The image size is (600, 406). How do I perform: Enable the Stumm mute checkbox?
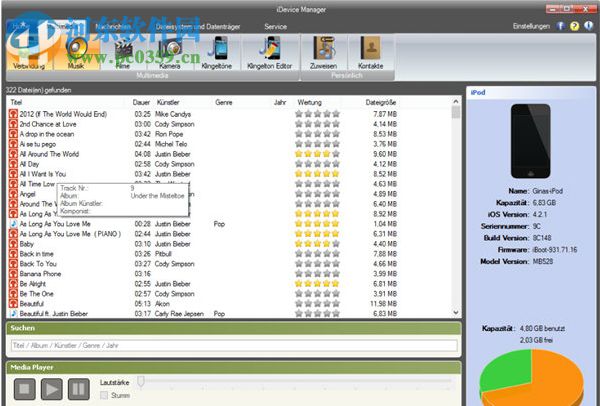pos(104,395)
